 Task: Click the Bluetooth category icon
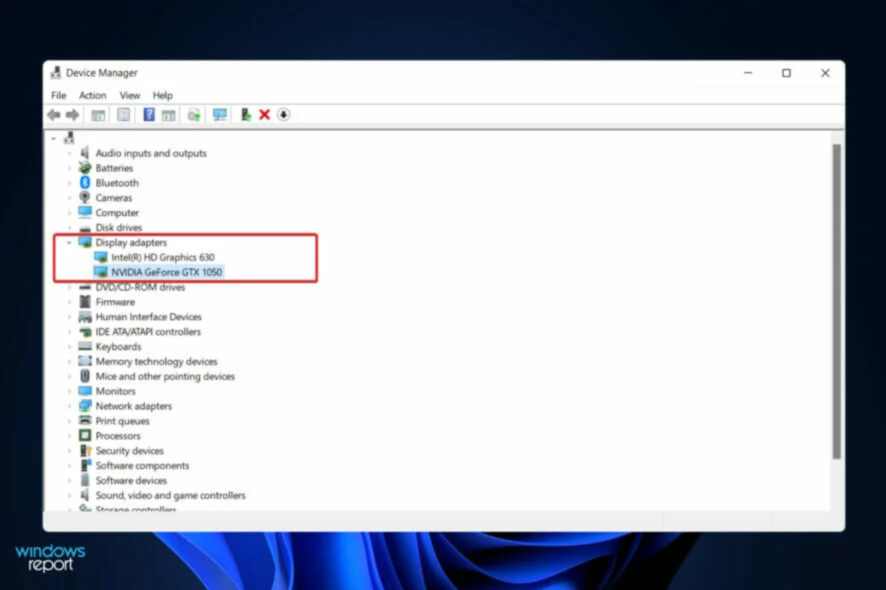85,183
